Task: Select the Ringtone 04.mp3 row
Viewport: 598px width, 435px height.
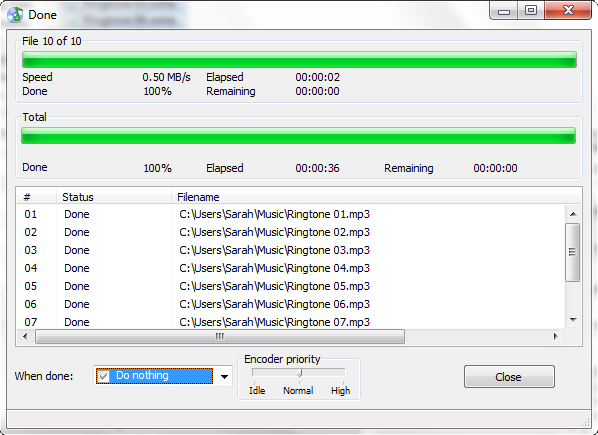Action: tap(291, 268)
